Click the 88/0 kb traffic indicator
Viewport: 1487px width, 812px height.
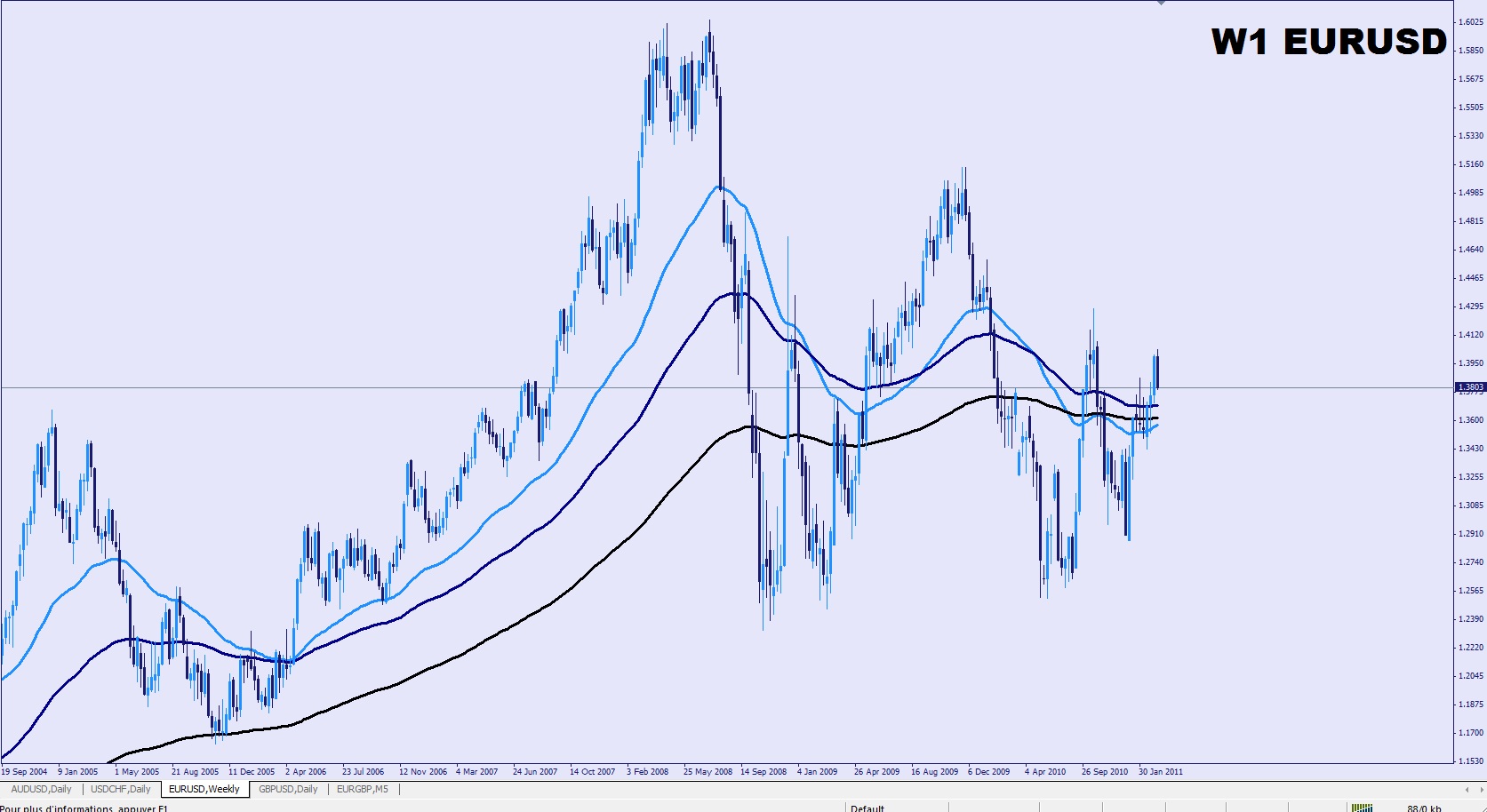[x=1424, y=808]
